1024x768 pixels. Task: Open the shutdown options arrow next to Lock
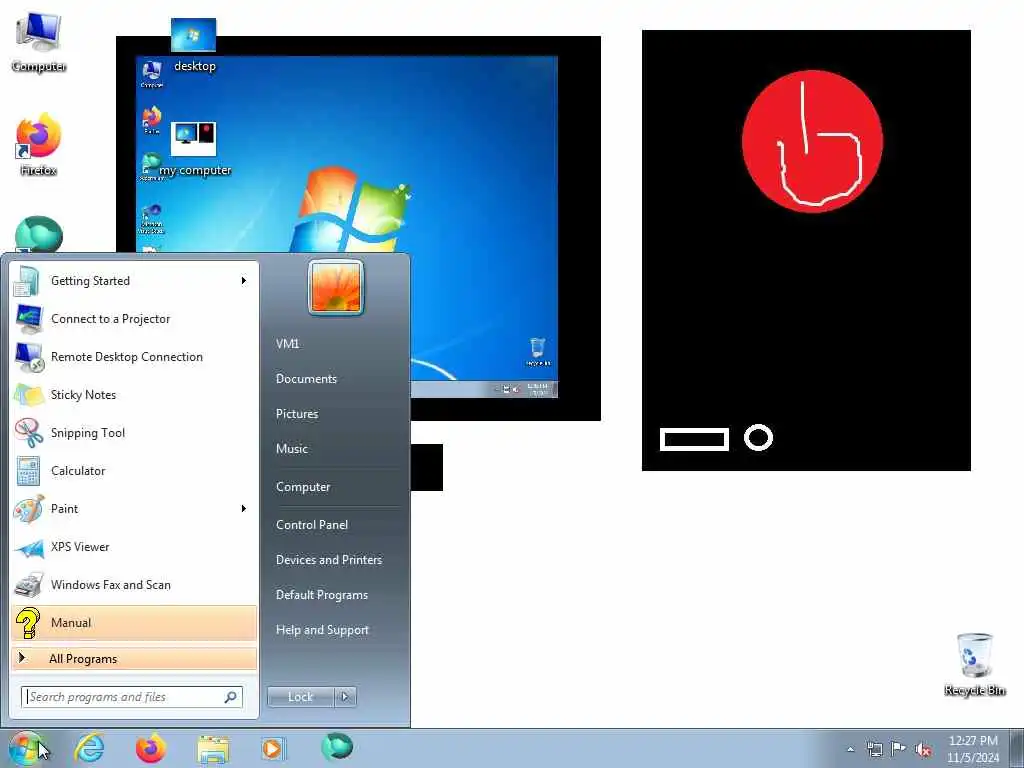(x=345, y=697)
